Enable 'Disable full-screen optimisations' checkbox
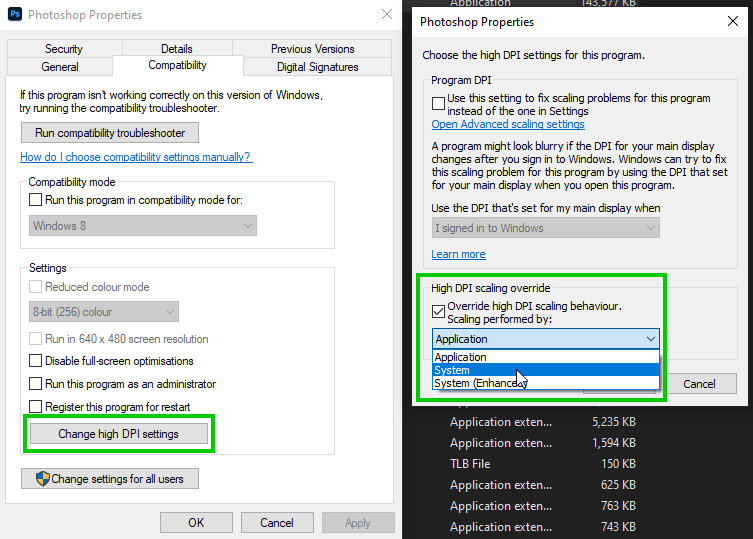This screenshot has height=539, width=753. [x=36, y=361]
